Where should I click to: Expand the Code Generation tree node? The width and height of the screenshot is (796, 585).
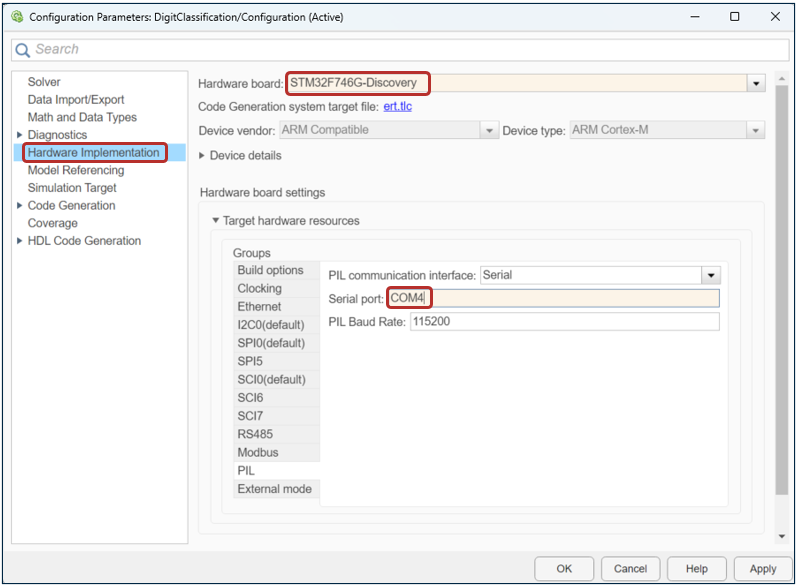tap(19, 206)
